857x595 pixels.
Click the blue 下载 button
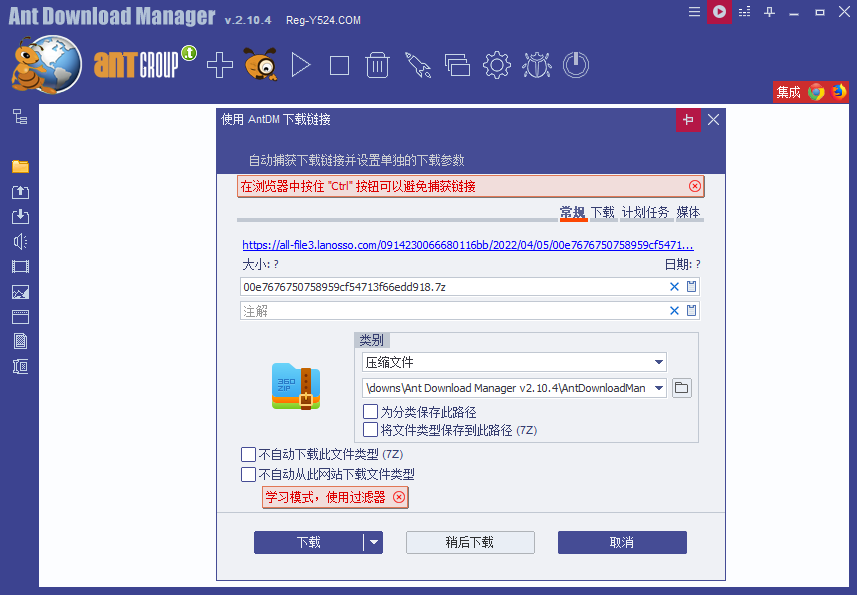(x=308, y=543)
